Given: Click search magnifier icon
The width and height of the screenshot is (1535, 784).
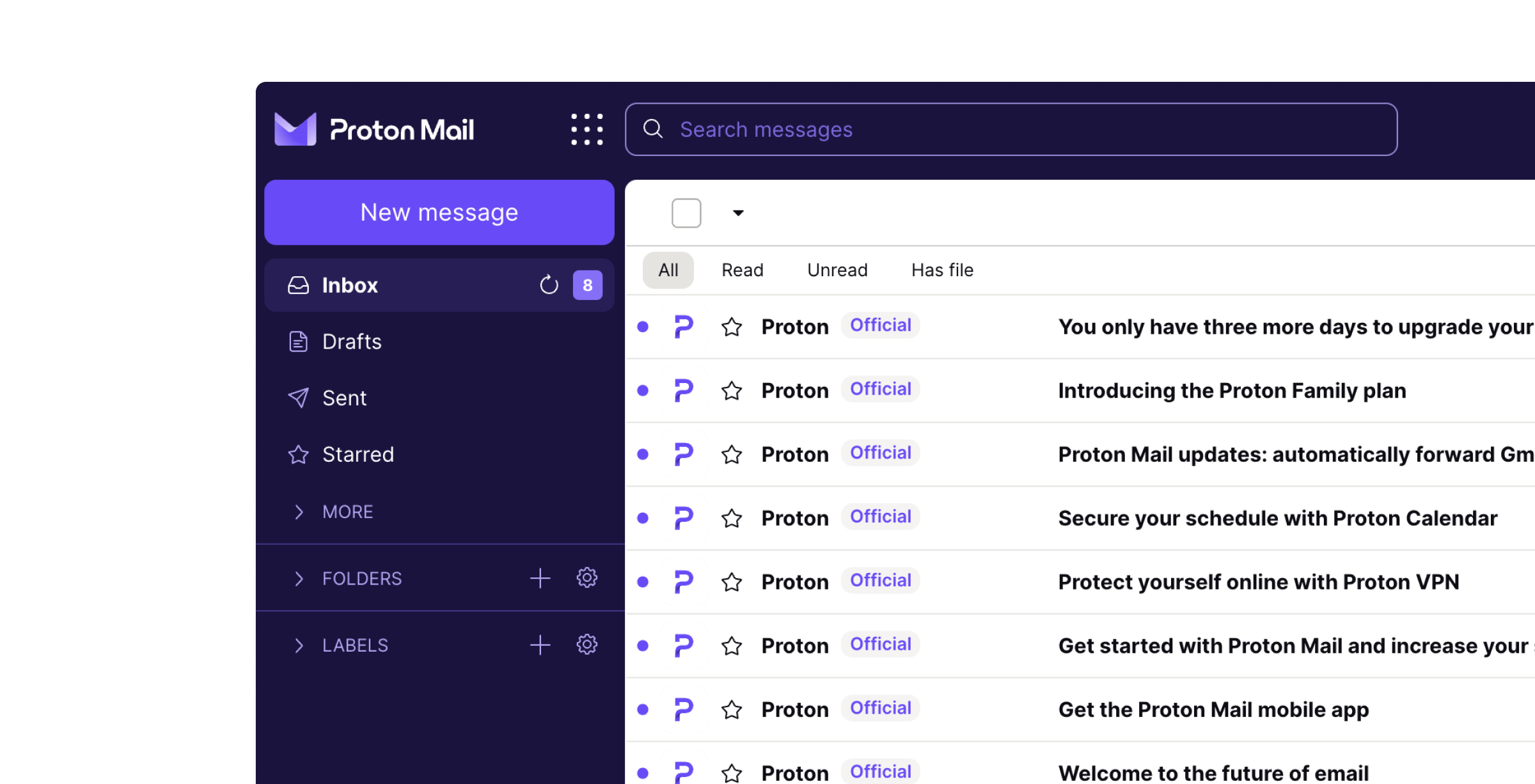Looking at the screenshot, I should 652,129.
